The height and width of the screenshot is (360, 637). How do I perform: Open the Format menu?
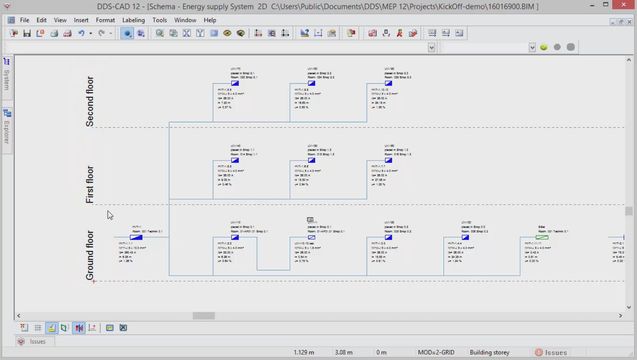pos(105,20)
